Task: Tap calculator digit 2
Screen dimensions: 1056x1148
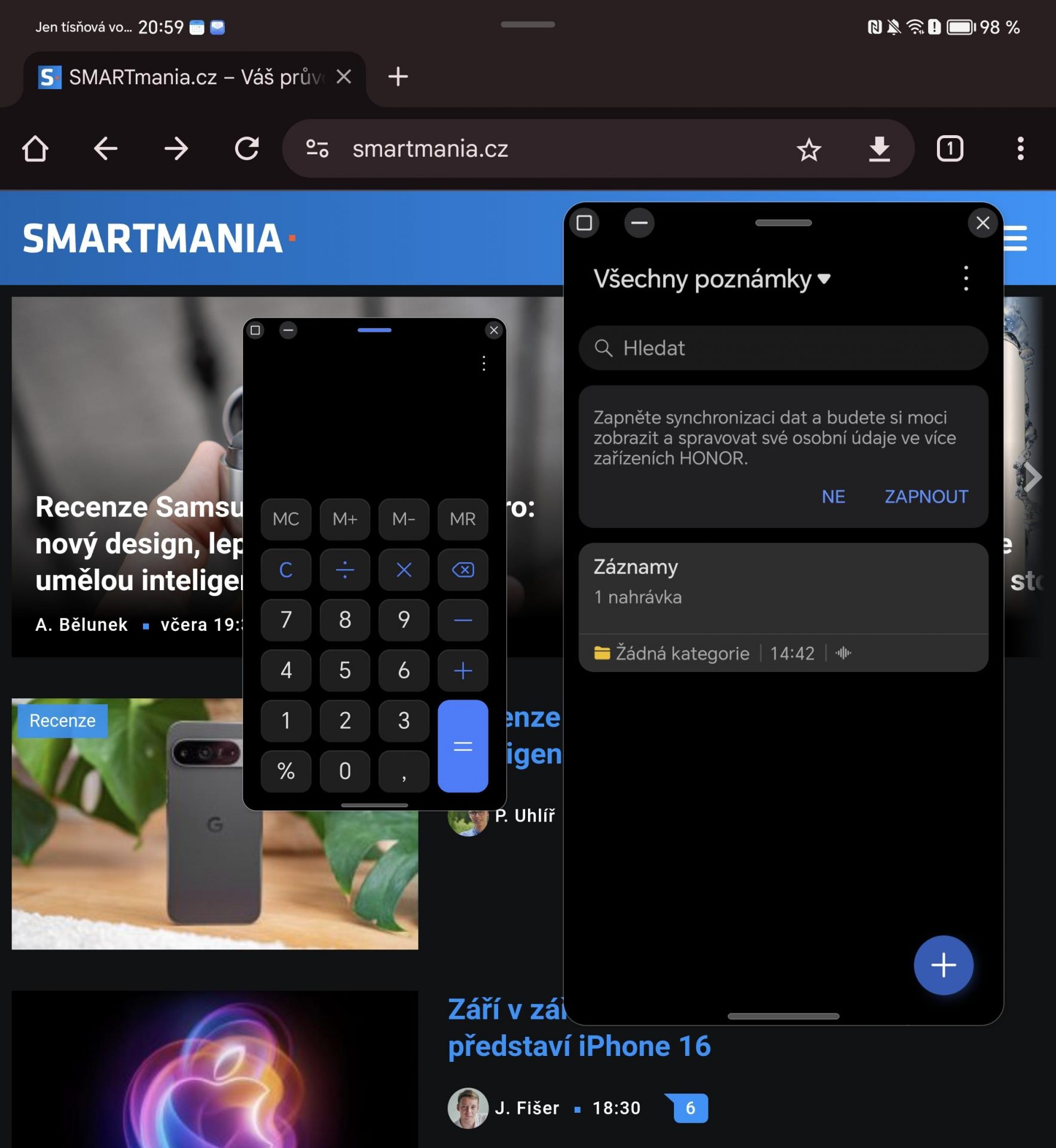Action: click(x=345, y=720)
